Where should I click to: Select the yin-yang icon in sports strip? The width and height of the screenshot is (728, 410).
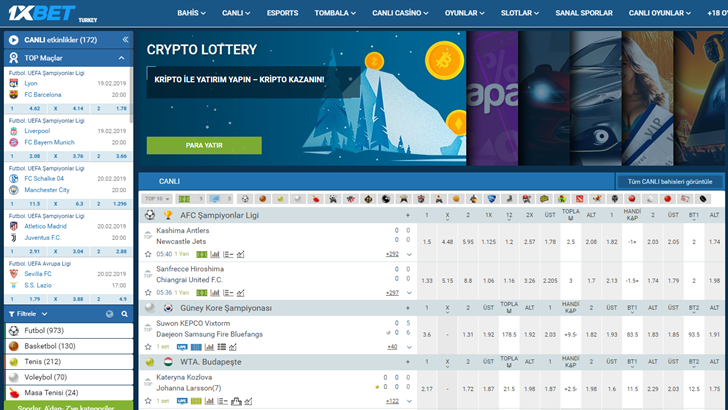[x=386, y=199]
